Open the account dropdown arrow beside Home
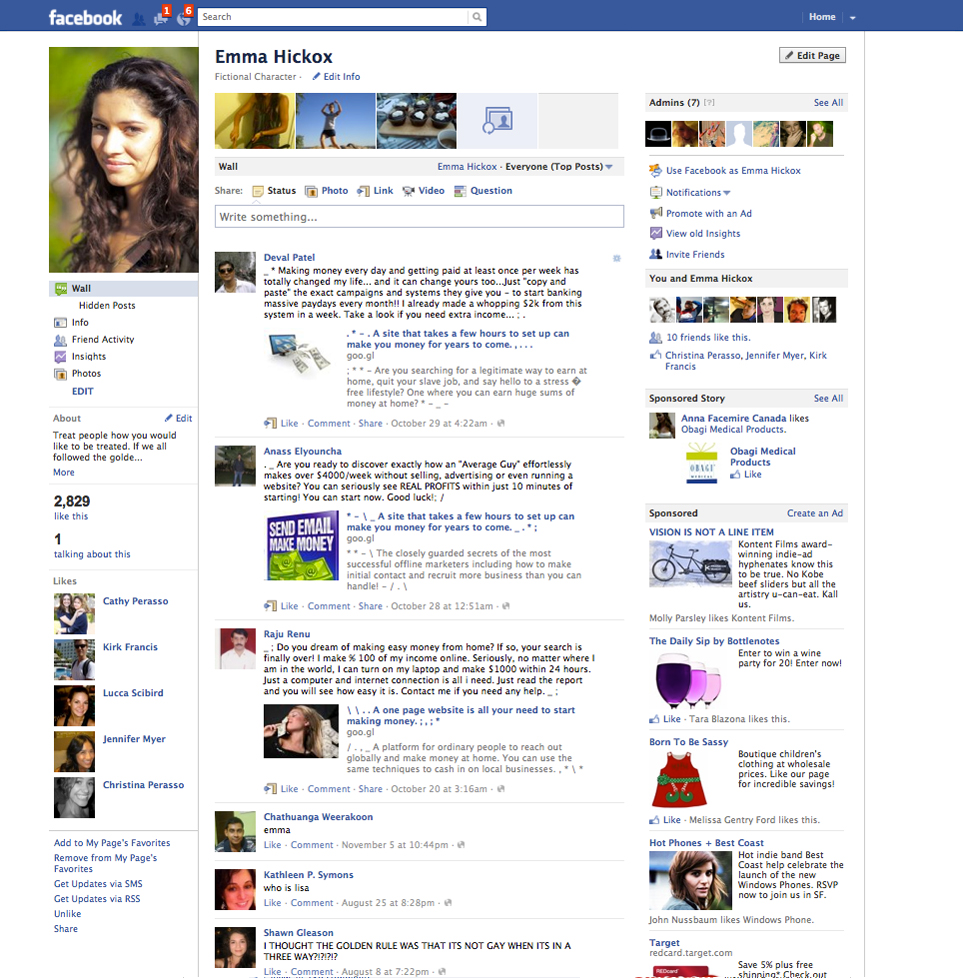Image resolution: width=963 pixels, height=978 pixels. click(853, 18)
